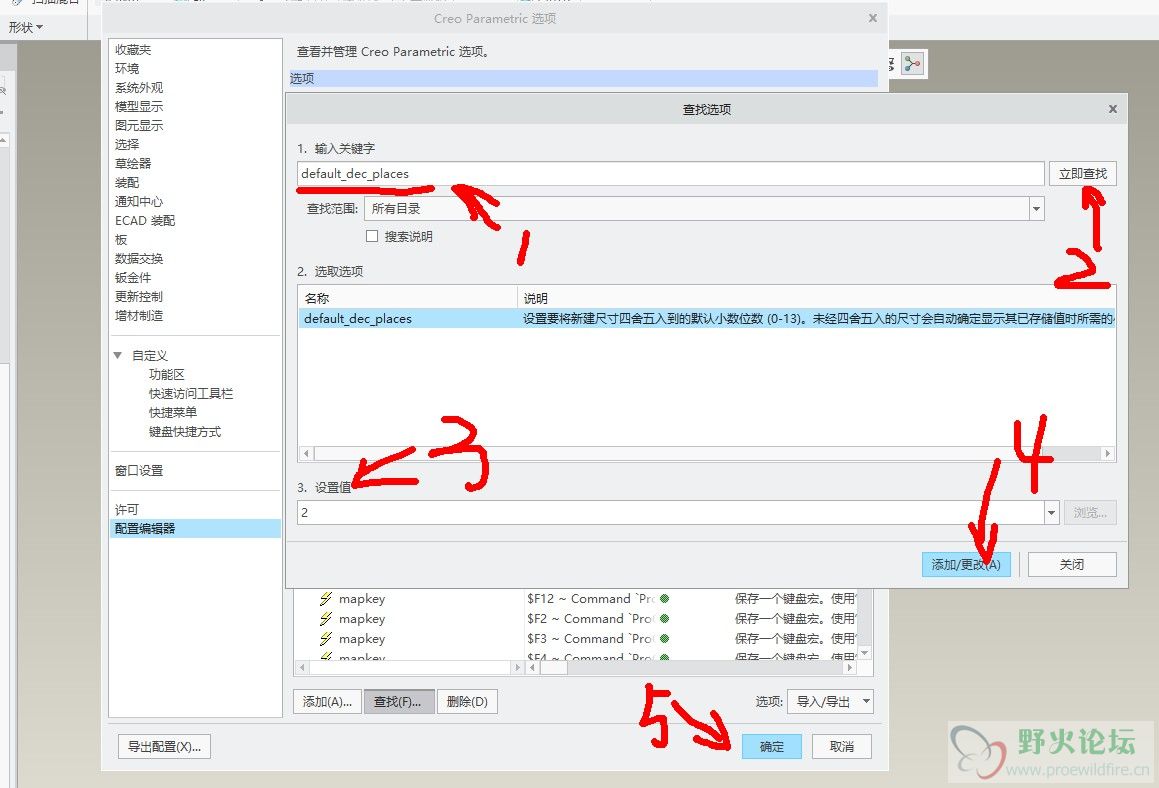Open 草绘器 category
Screen dimensions: 1159x788
133,163
